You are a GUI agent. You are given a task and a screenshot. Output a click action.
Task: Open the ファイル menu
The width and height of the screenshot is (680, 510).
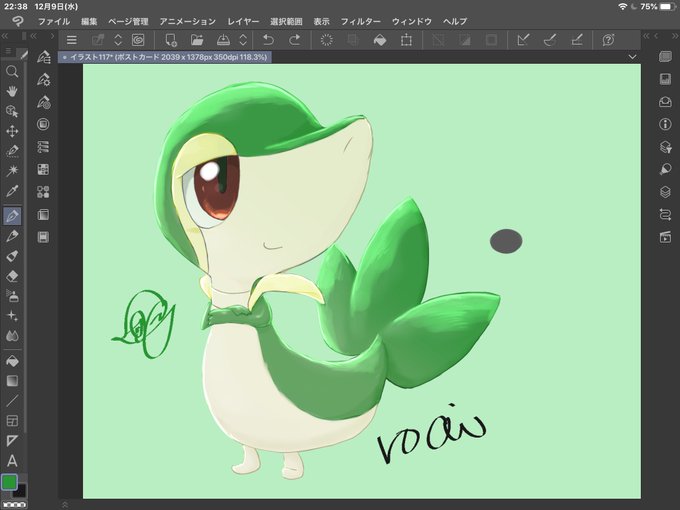[x=54, y=21]
